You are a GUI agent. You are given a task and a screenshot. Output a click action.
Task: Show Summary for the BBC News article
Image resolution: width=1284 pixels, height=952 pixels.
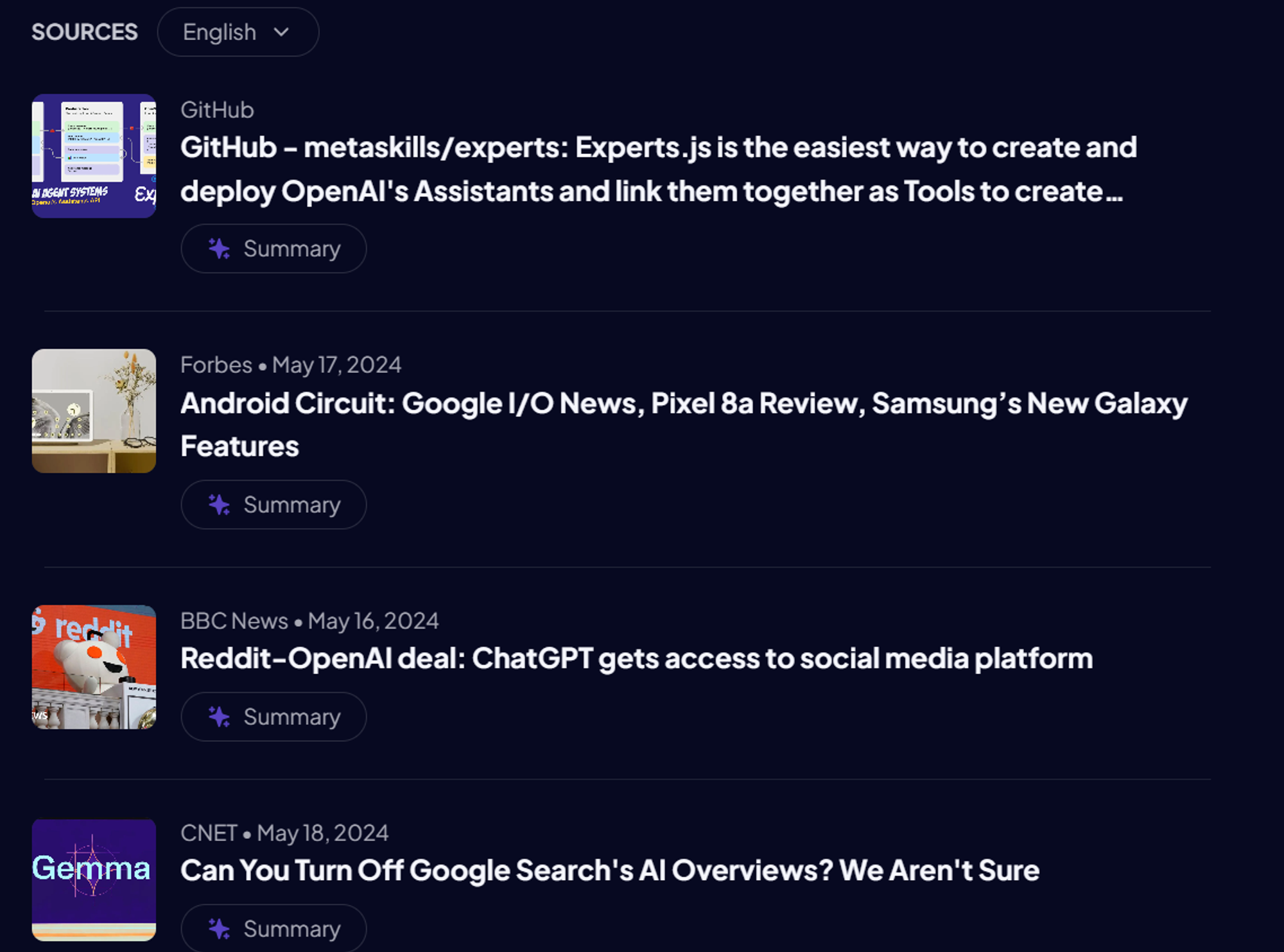[x=291, y=716]
